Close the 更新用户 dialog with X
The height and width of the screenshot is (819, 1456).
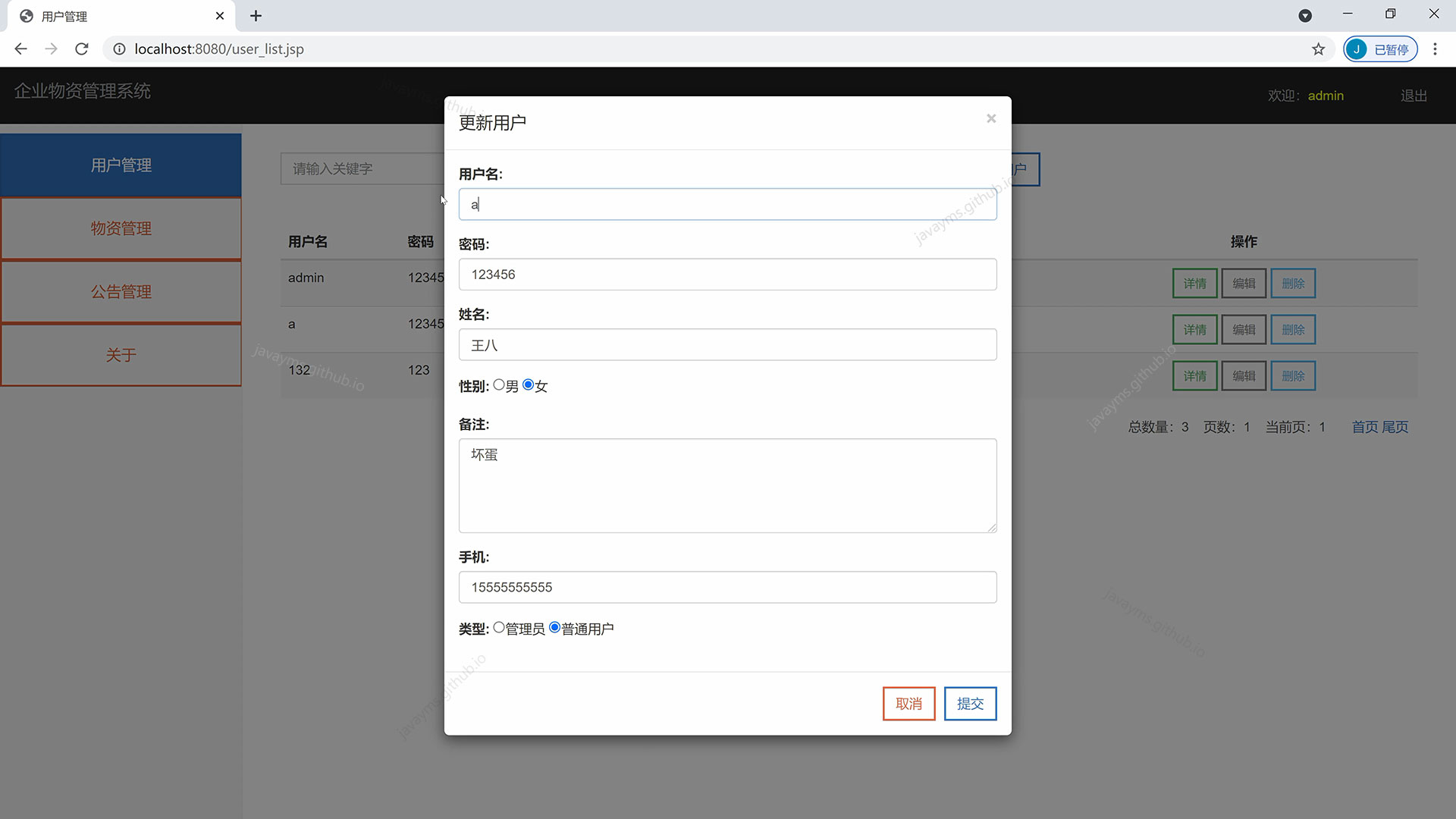tap(990, 118)
